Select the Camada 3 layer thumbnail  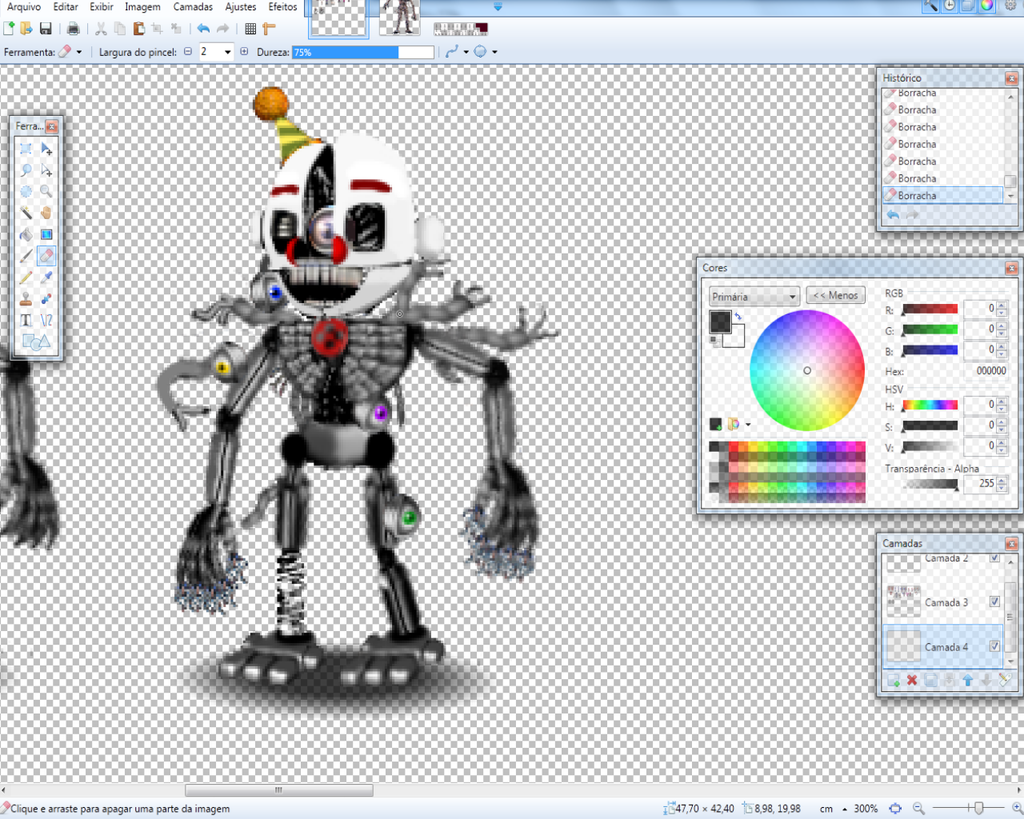(x=903, y=602)
